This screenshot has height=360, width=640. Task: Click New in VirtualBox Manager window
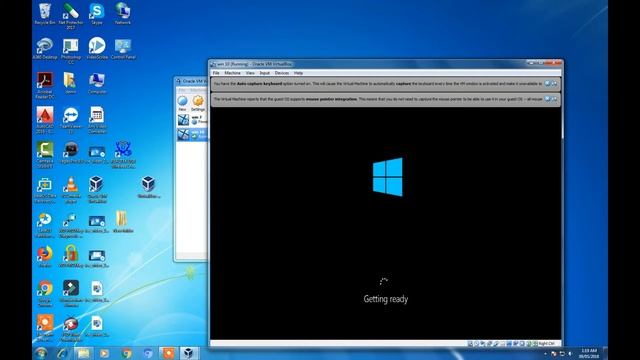click(182, 103)
